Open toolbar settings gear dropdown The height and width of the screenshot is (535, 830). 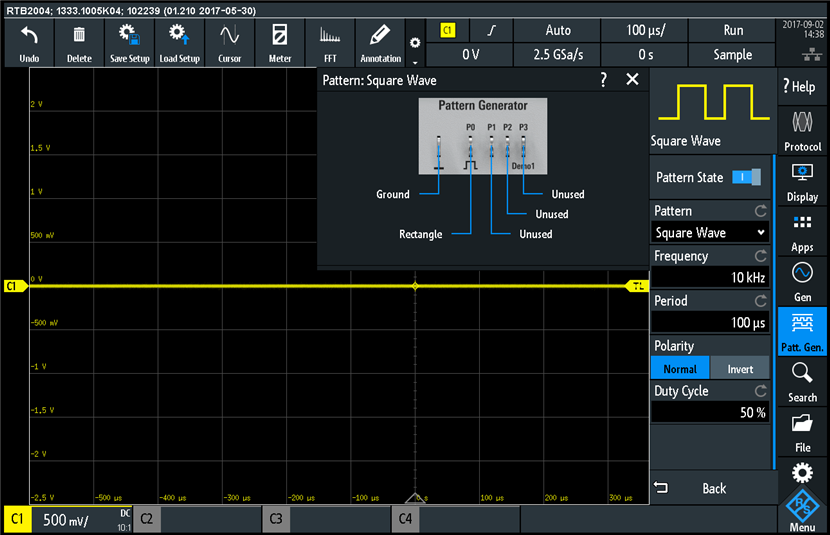pos(415,43)
